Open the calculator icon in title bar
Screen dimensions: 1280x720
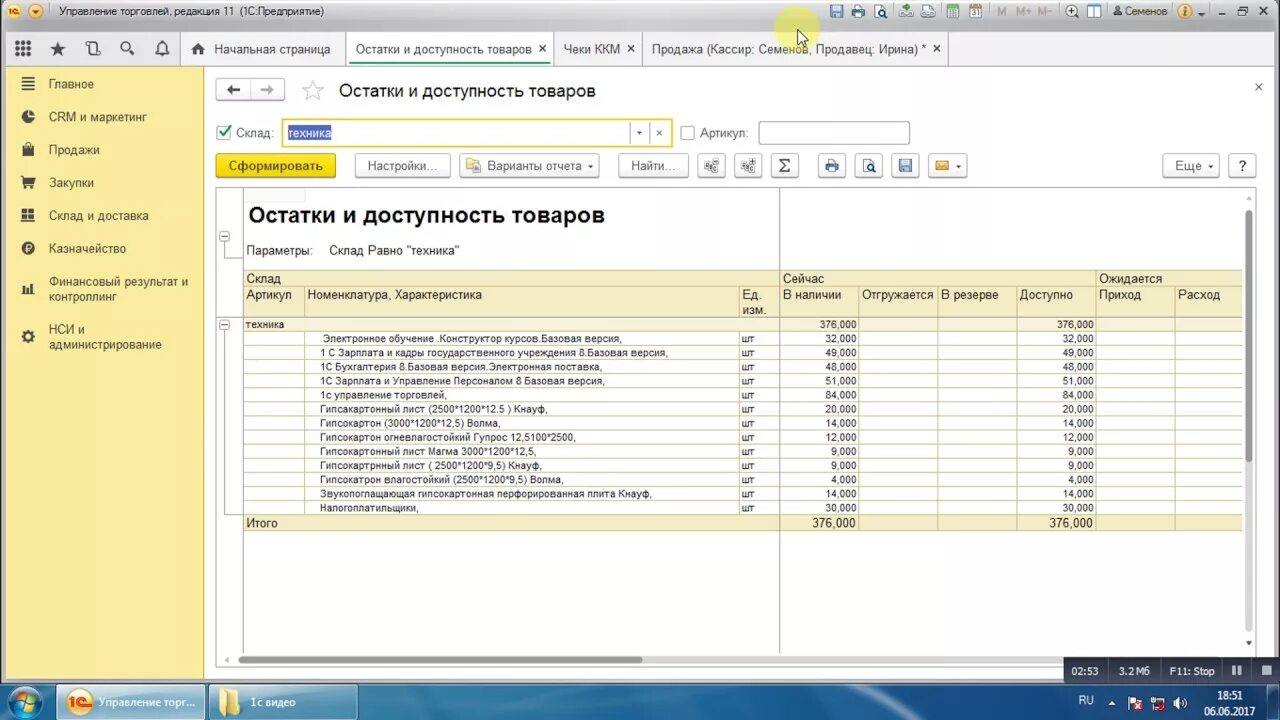[953, 11]
